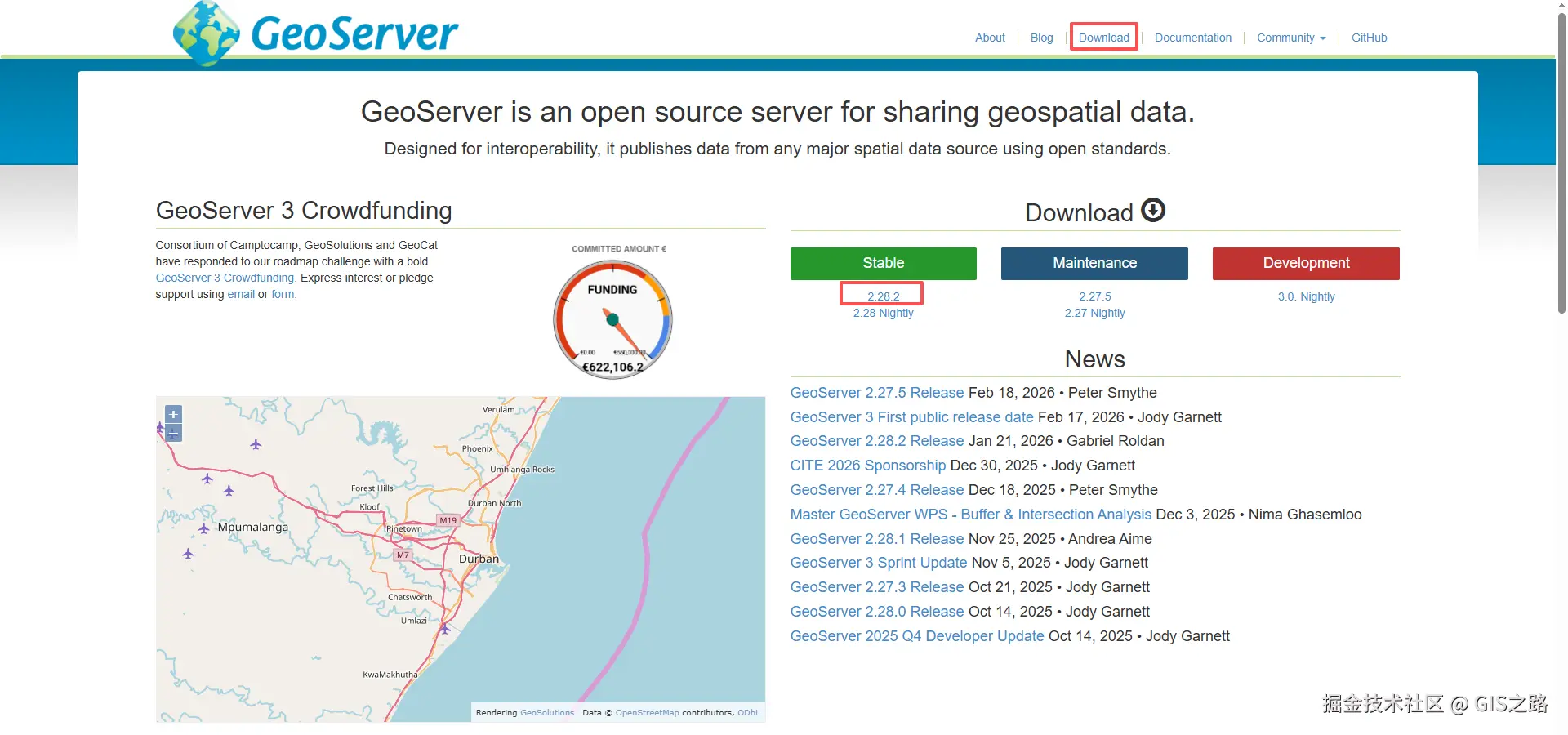Click the email link for pledge support
This screenshot has width=1568, height=735.
241,294
